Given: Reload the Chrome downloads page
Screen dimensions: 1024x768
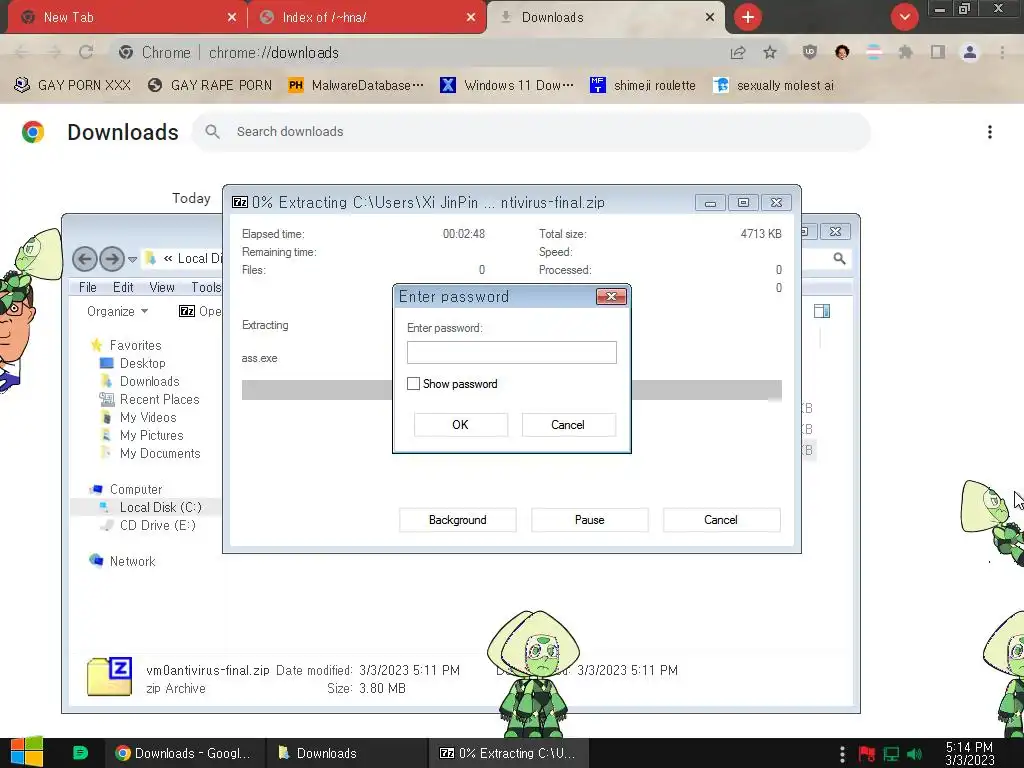Looking at the screenshot, I should pos(86,52).
